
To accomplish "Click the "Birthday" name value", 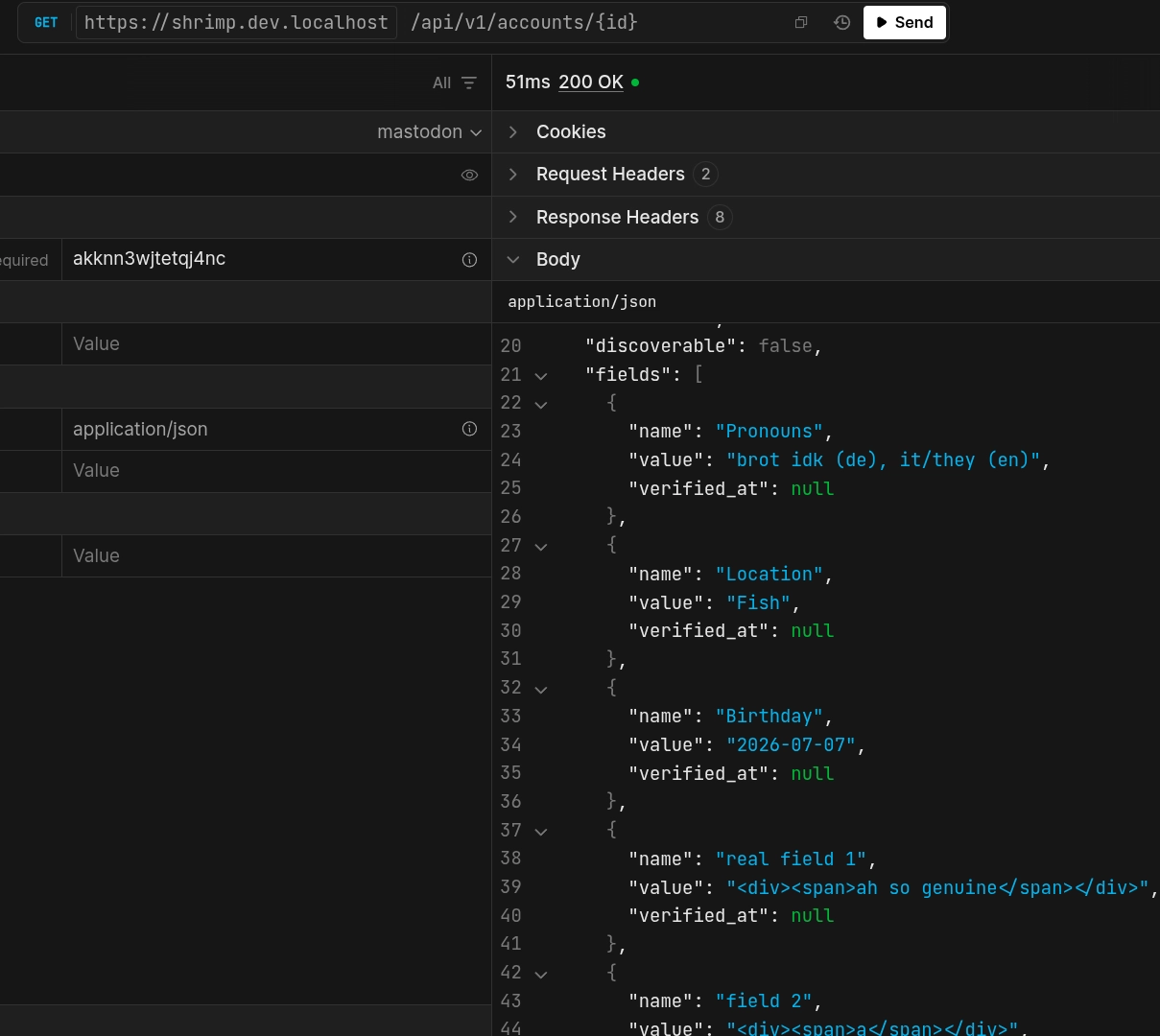I will pyautogui.click(x=769, y=716).
